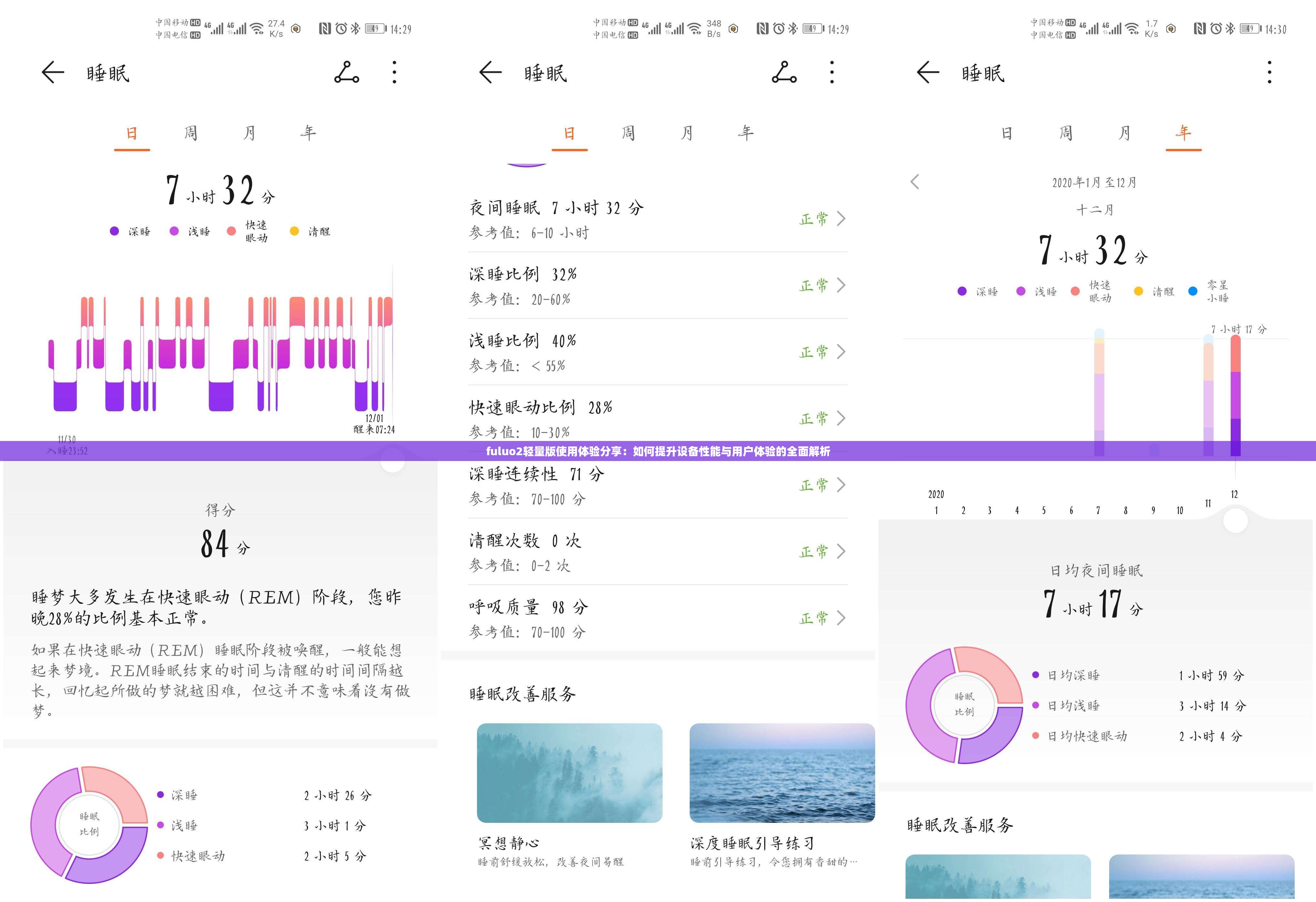Image resolution: width=1316 pixels, height=902 pixels.
Task: Select 周 tab in left screen
Action: coord(191,134)
